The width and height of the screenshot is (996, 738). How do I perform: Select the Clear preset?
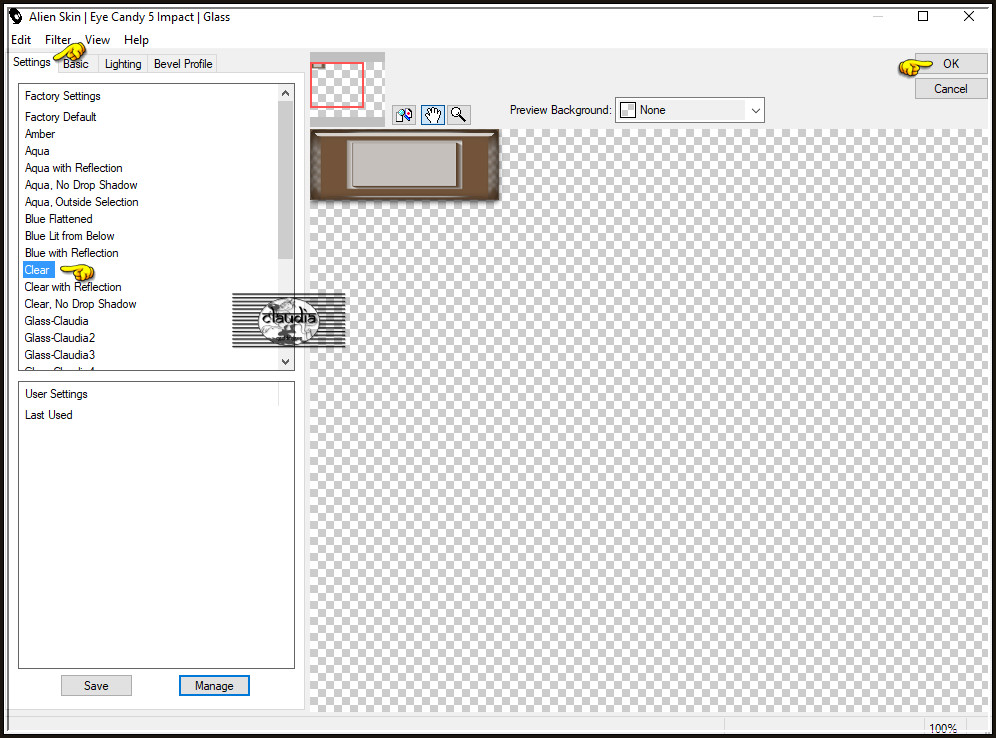tap(37, 270)
